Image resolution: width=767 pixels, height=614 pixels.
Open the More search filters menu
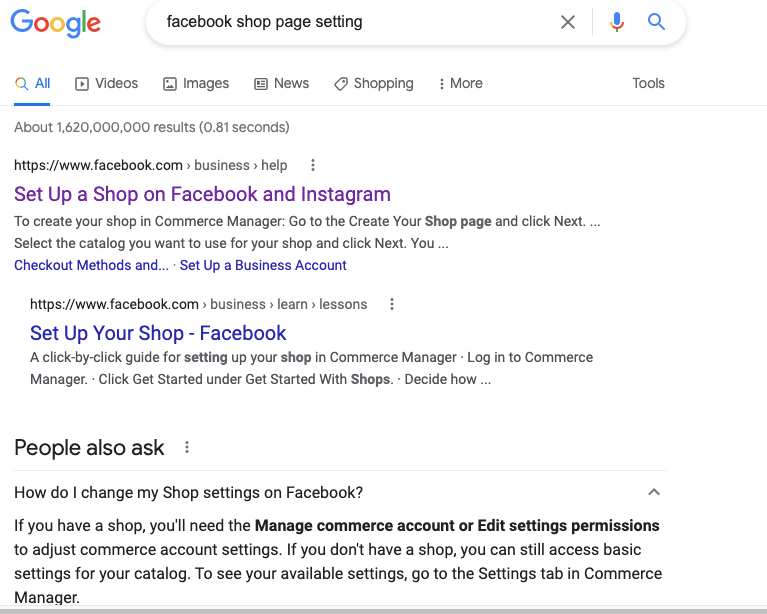461,84
